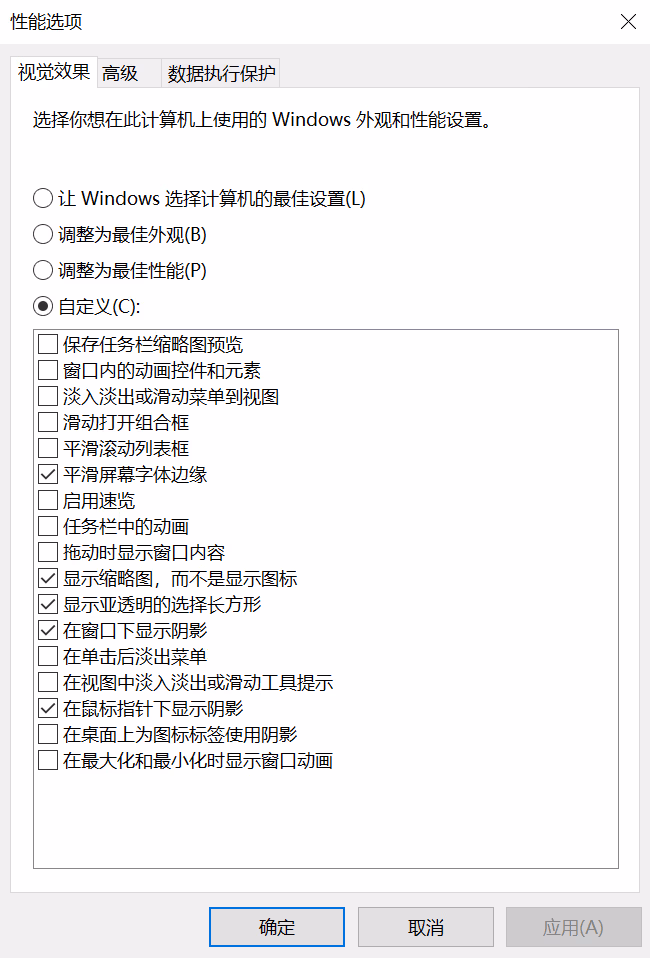Viewport: 650px width, 958px height.
Task: Open the 数据执行保护 tab
Action: coord(221,73)
